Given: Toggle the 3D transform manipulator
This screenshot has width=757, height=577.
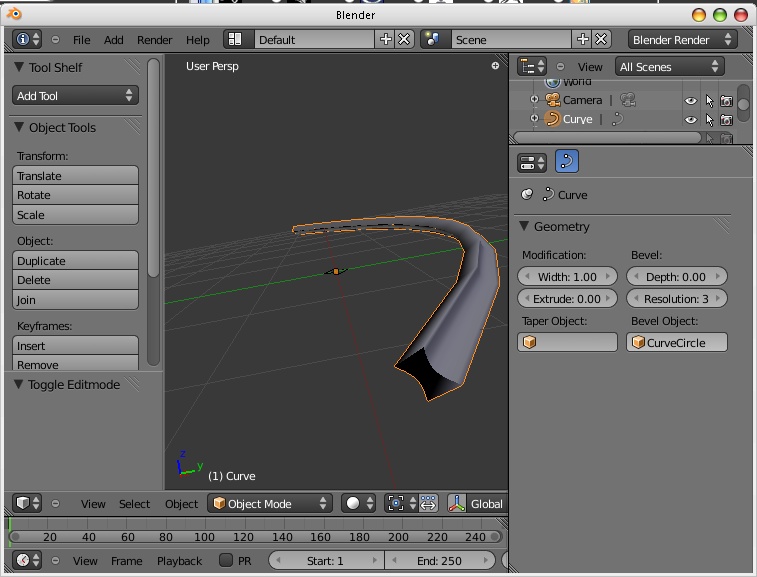Looking at the screenshot, I should [x=456, y=503].
